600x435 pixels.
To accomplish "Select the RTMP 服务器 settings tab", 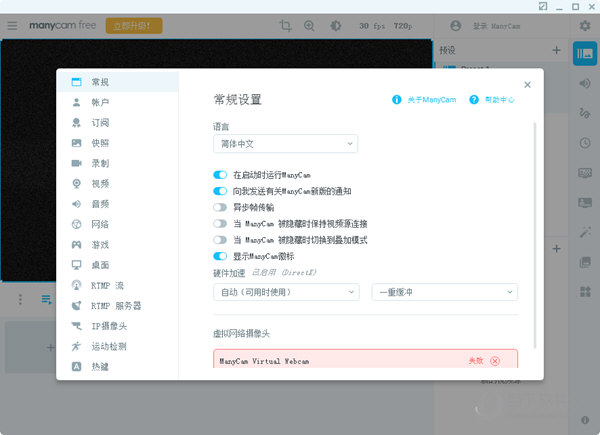I will 117,306.
